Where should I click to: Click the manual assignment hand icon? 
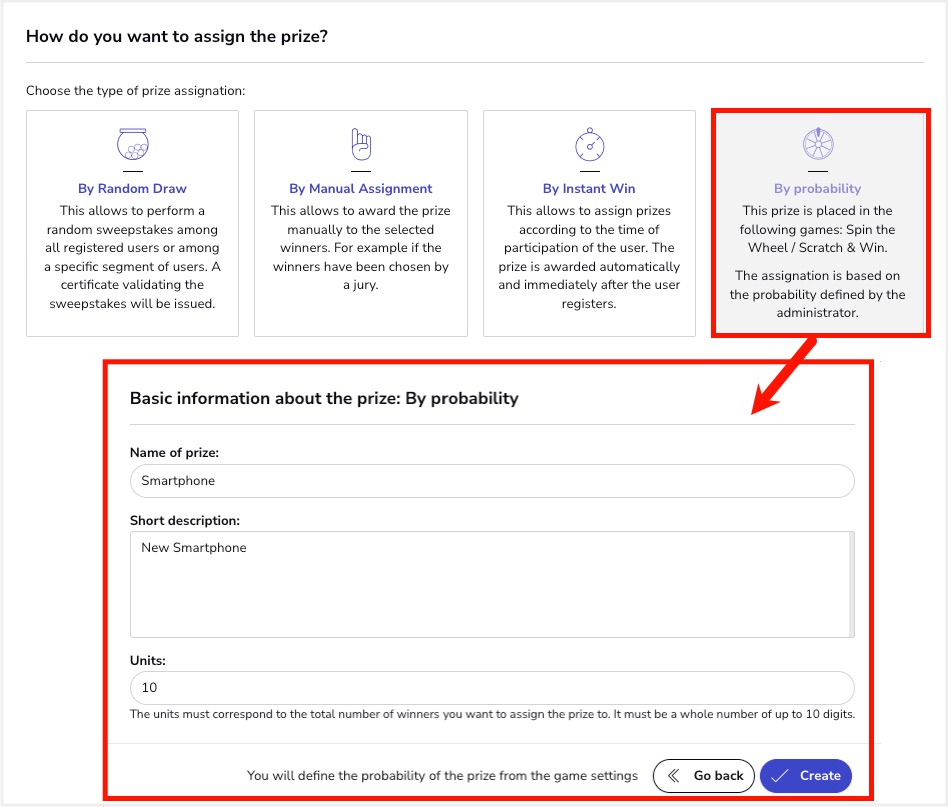[x=361, y=144]
